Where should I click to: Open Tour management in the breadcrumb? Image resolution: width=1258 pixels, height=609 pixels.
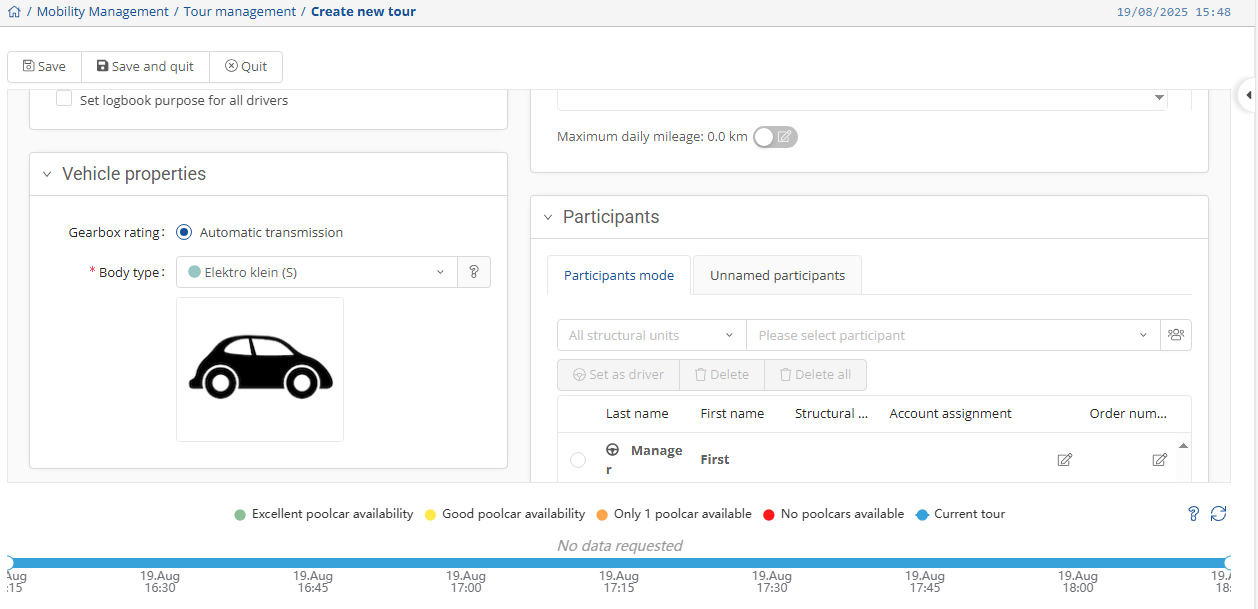click(x=240, y=12)
